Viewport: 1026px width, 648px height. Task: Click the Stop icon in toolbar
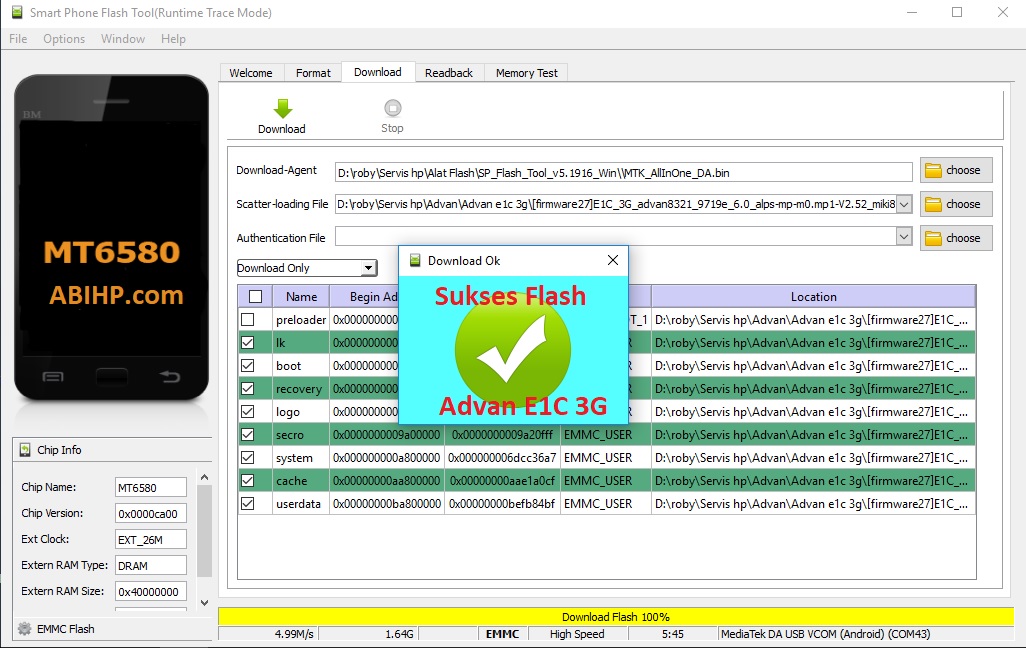pyautogui.click(x=393, y=108)
